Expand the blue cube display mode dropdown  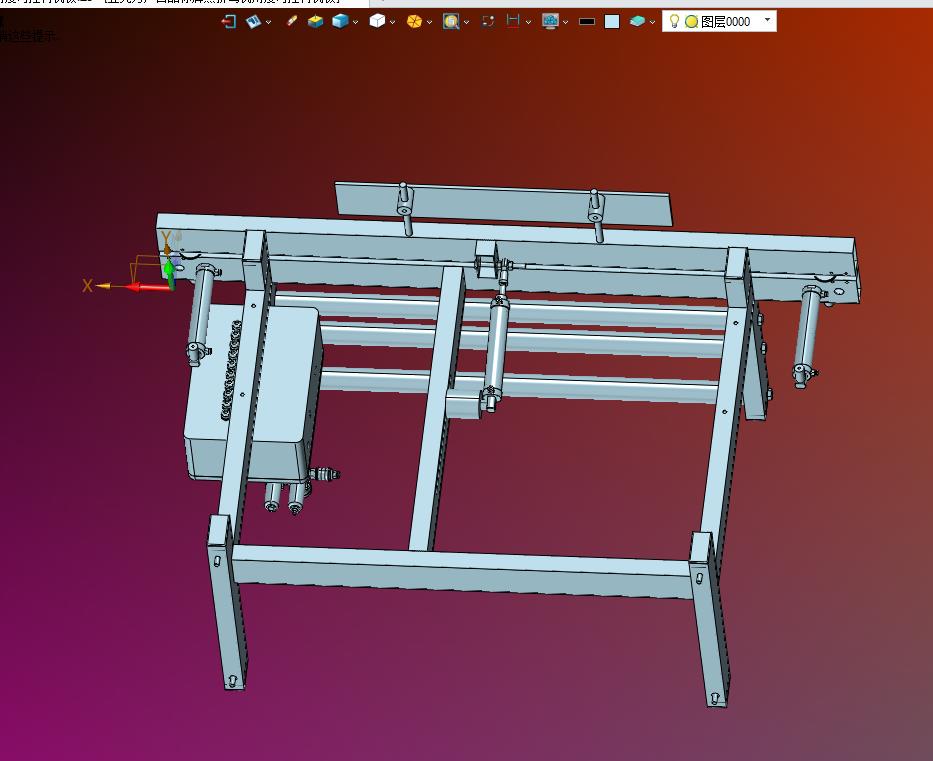point(355,23)
